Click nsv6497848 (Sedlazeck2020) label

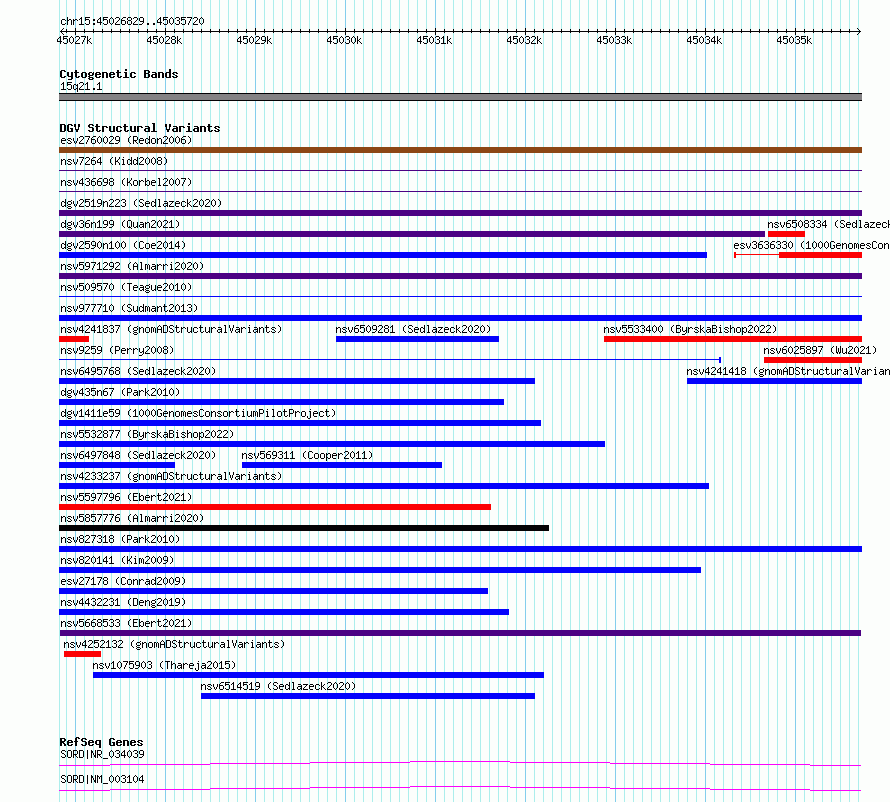(x=138, y=455)
